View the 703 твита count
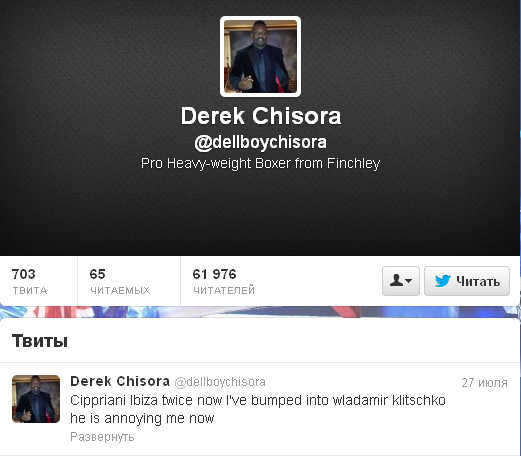The height and width of the screenshot is (456, 521). 29,282
